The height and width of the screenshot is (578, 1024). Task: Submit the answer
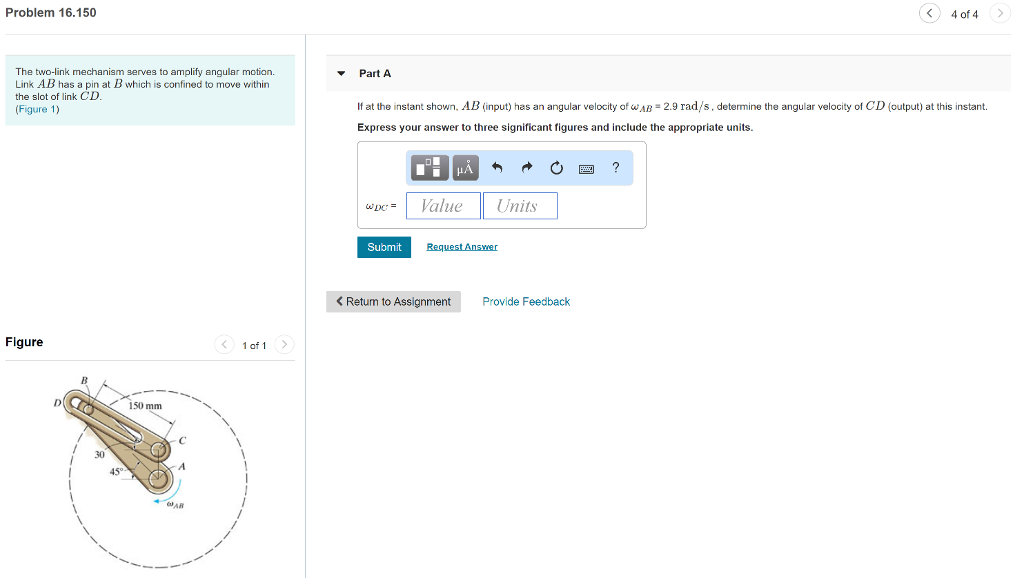383,246
